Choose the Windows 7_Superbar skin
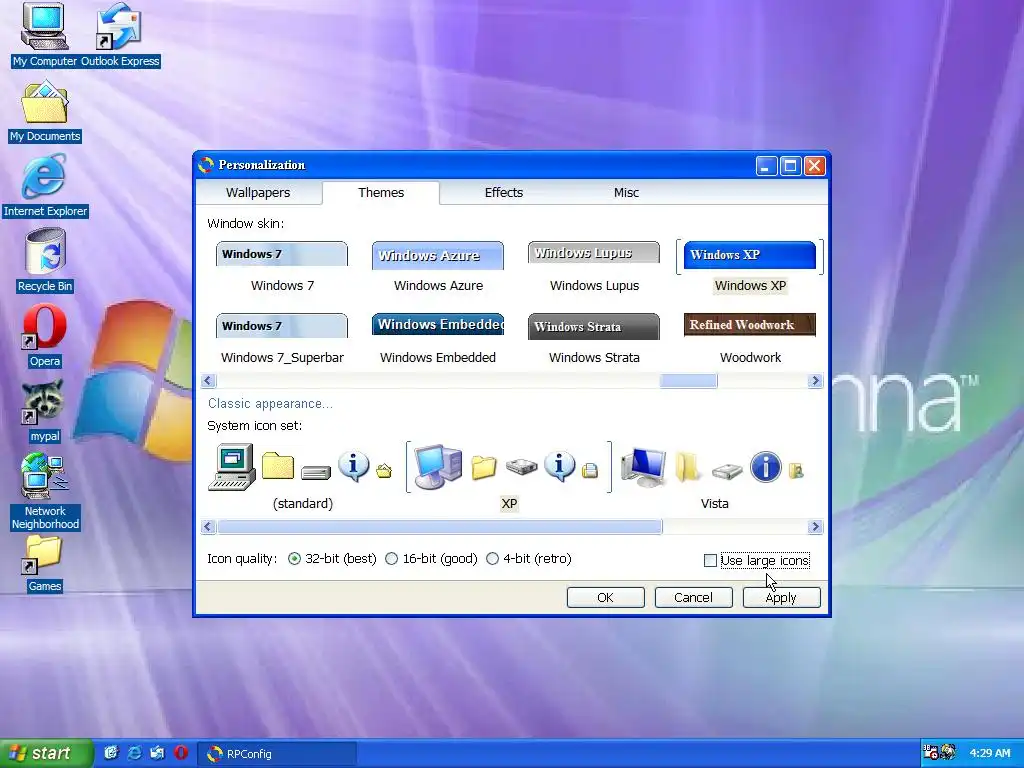The image size is (1024, 768). point(281,326)
